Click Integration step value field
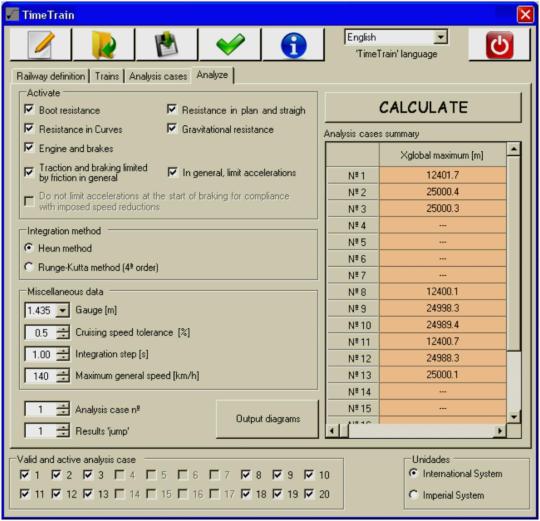Image resolution: width=540 pixels, height=521 pixels. click(41, 354)
